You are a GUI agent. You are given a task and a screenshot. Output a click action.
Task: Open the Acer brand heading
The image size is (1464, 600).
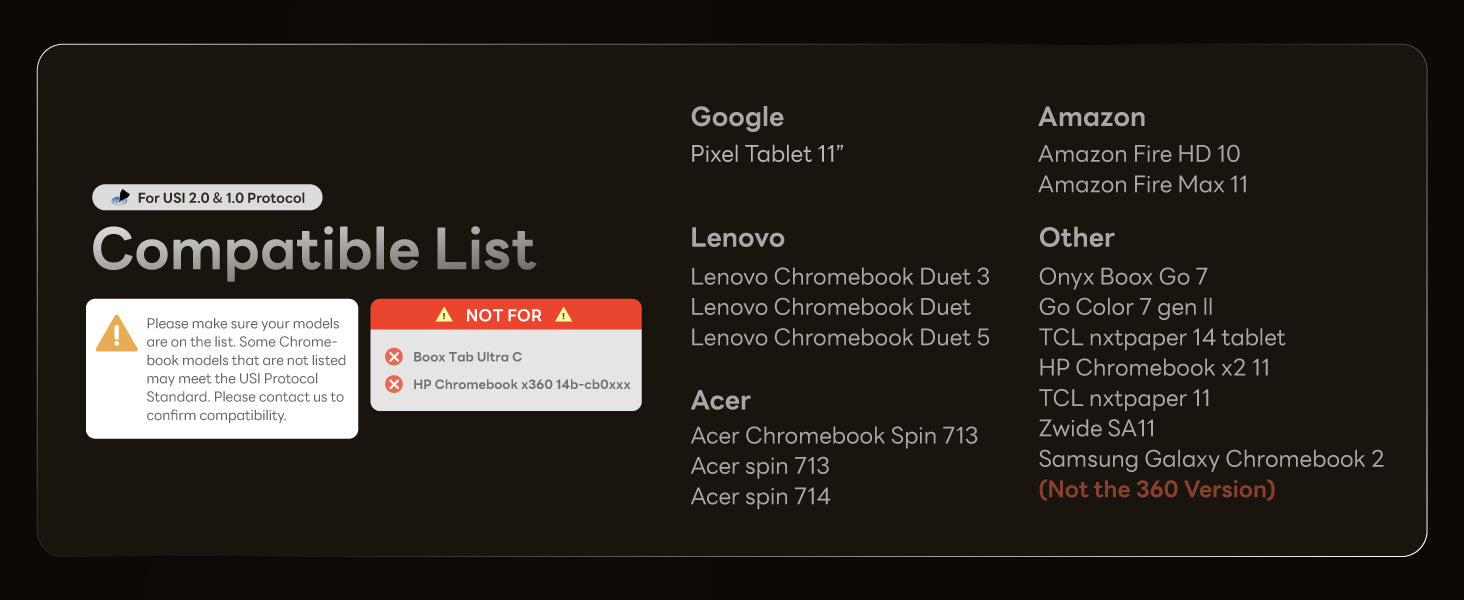point(721,401)
